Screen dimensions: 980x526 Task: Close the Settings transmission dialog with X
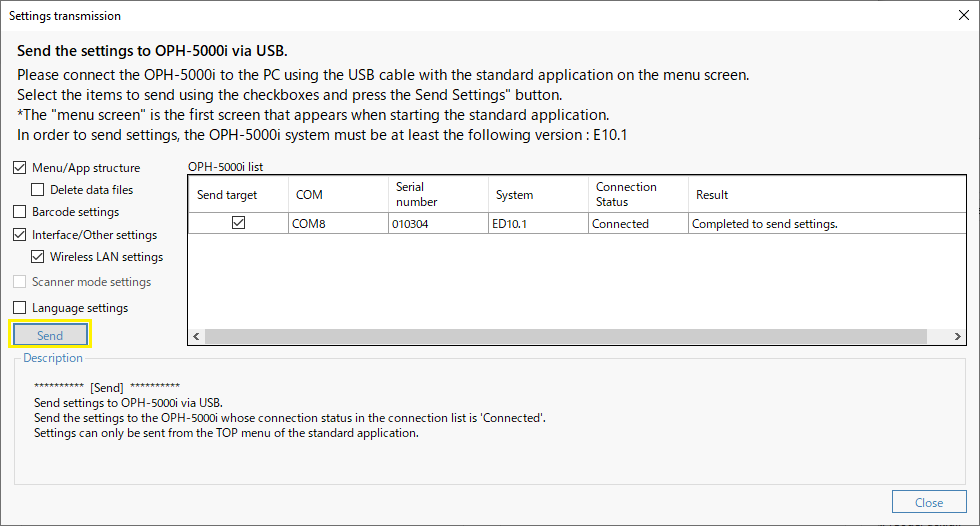click(x=964, y=15)
